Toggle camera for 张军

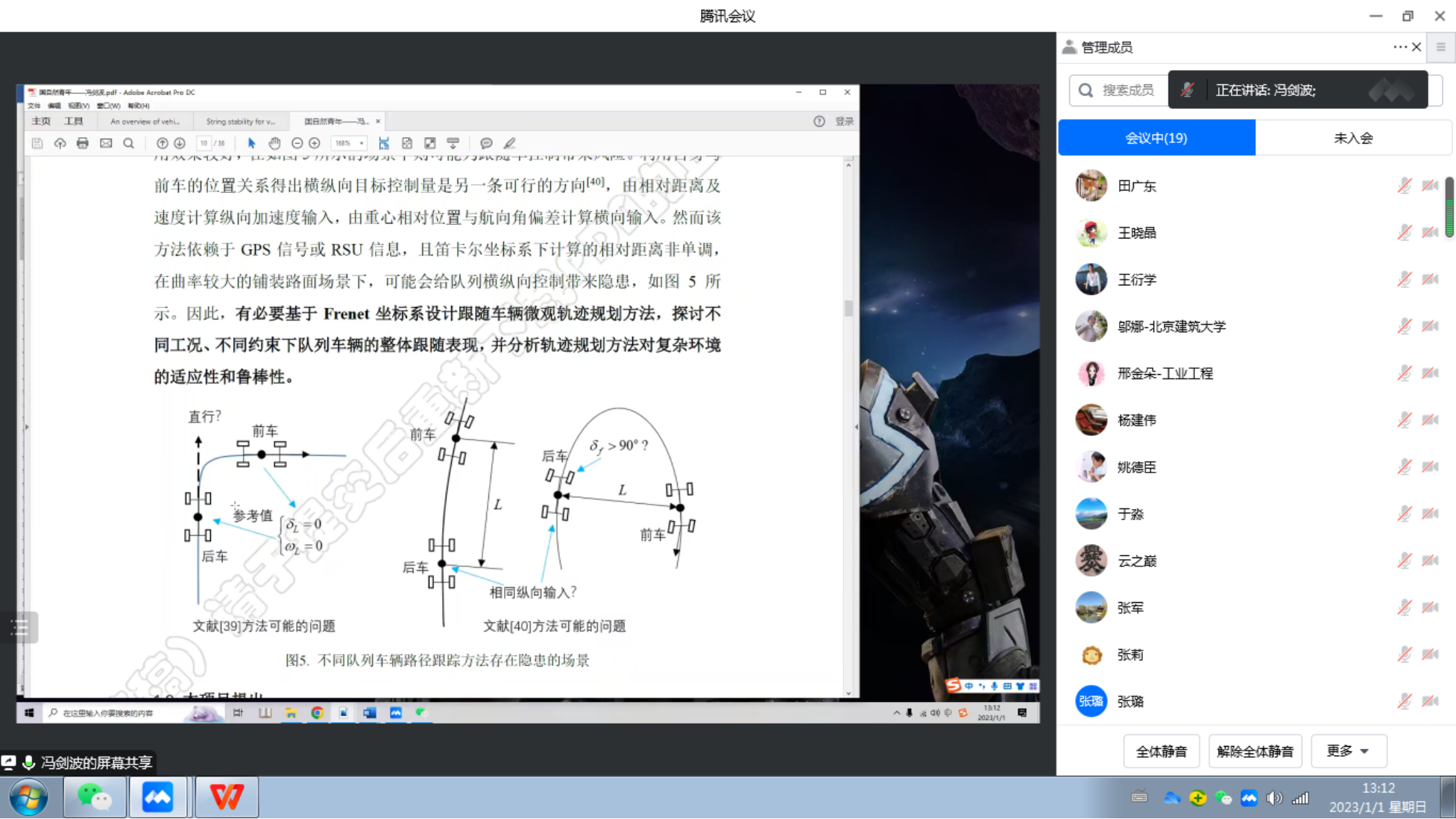tap(1430, 607)
